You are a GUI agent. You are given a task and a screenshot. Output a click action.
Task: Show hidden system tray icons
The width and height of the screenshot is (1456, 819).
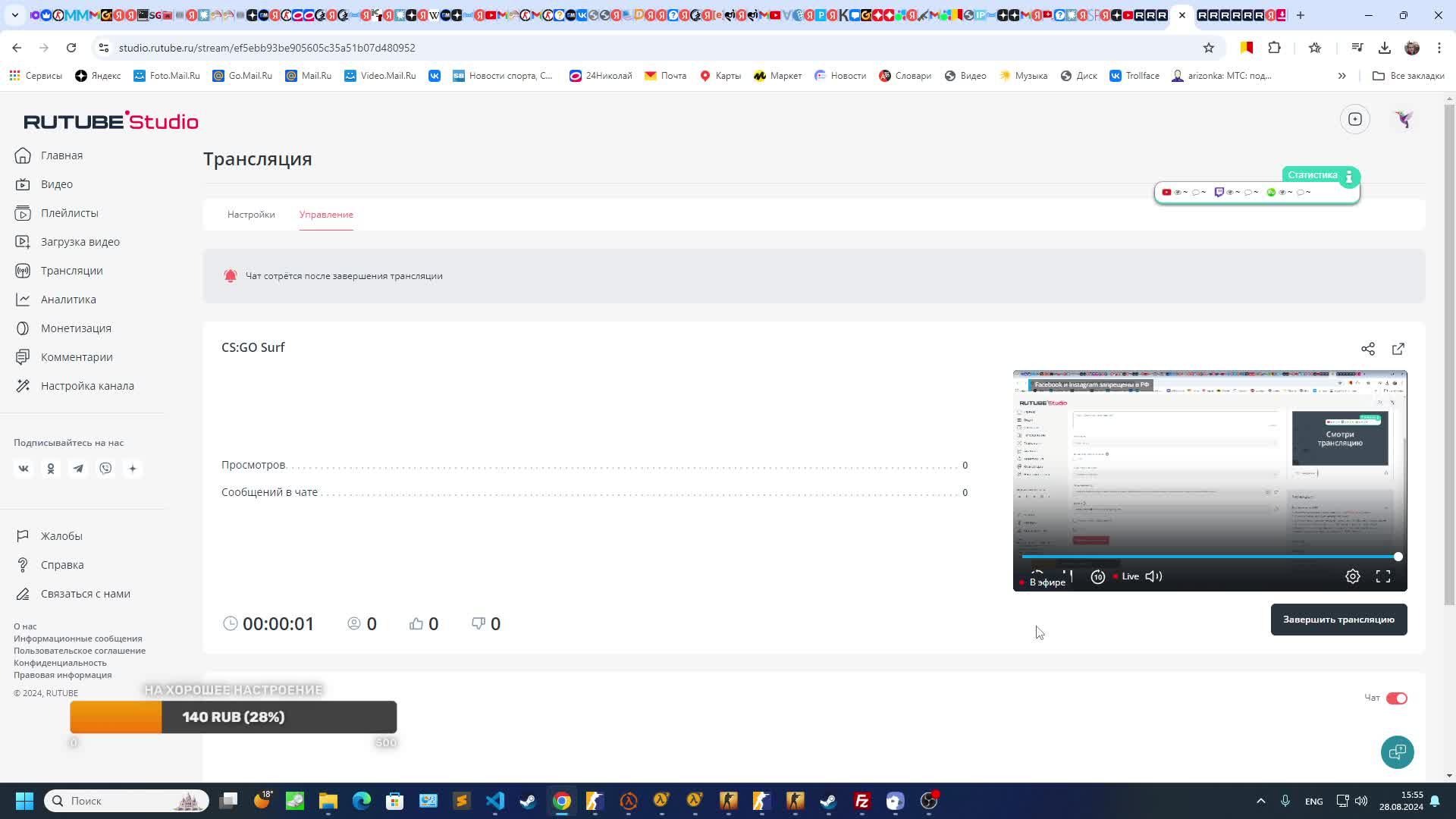(1261, 801)
